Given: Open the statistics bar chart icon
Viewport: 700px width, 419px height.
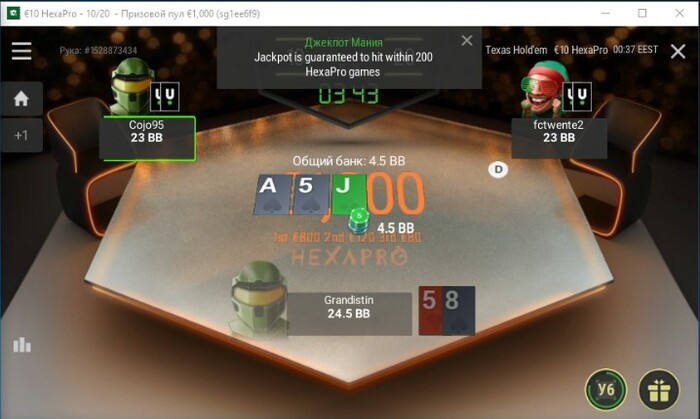Looking at the screenshot, I should [x=22, y=345].
